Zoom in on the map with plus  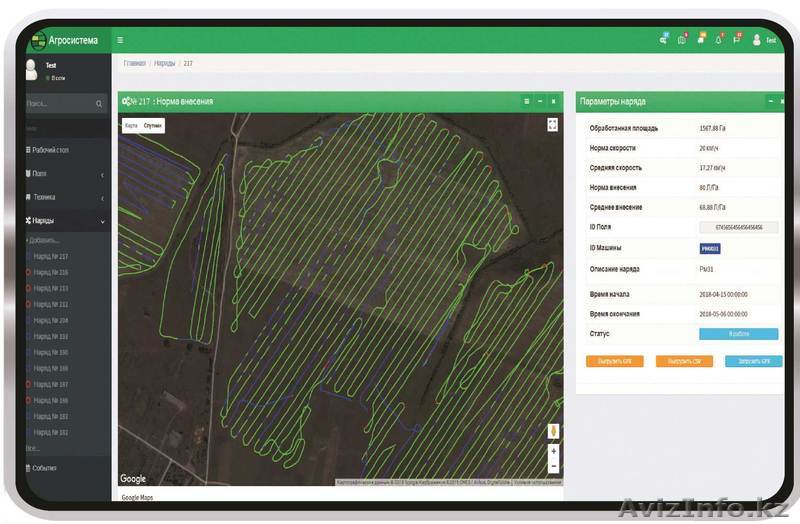click(x=553, y=452)
